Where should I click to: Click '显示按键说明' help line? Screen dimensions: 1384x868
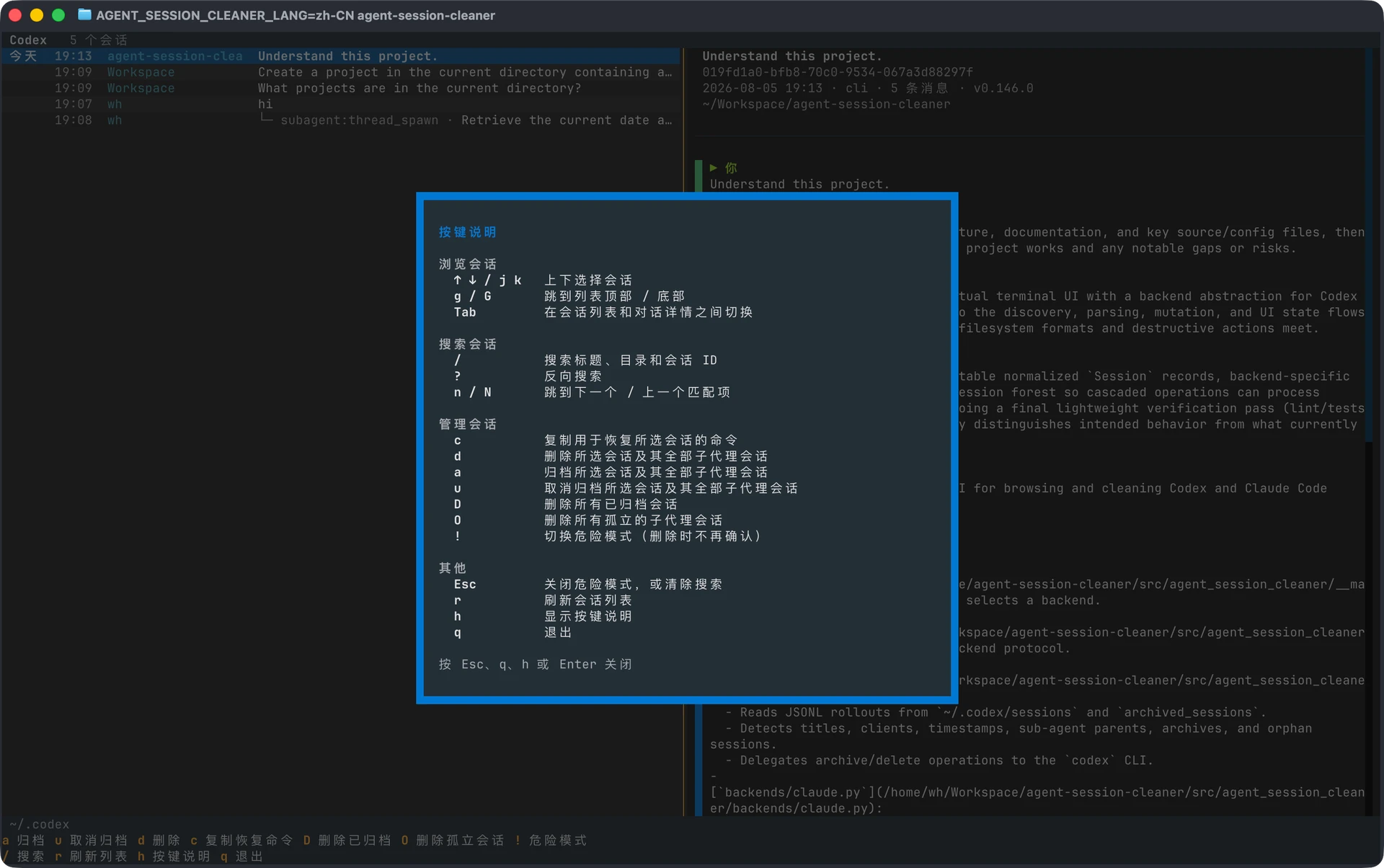(588, 616)
